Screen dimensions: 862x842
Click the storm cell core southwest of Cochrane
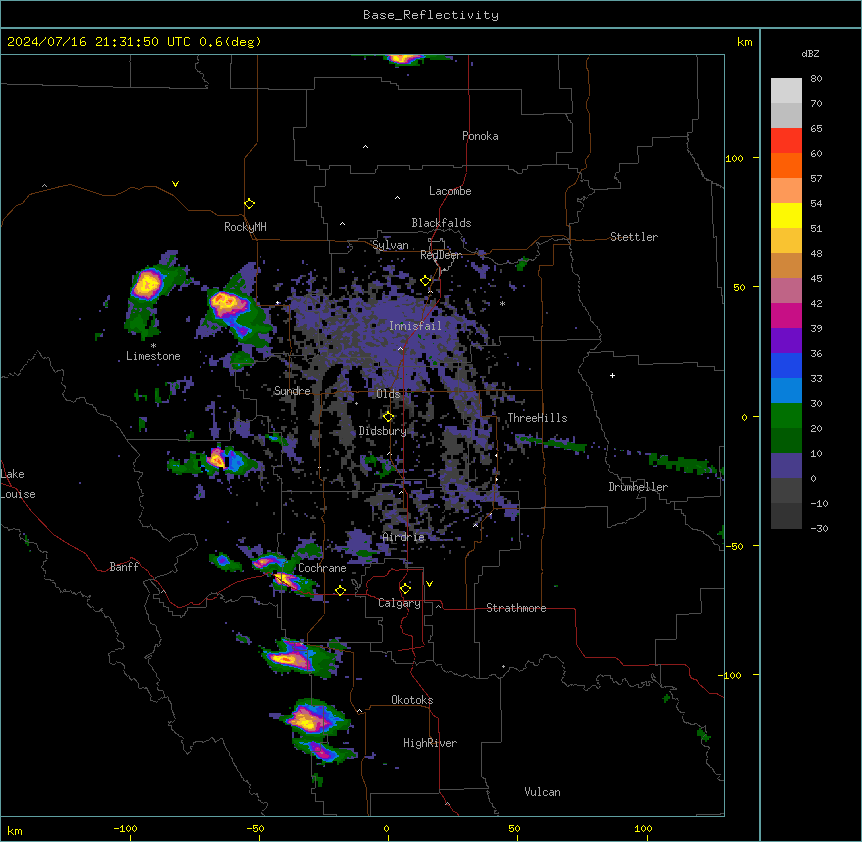[284, 579]
